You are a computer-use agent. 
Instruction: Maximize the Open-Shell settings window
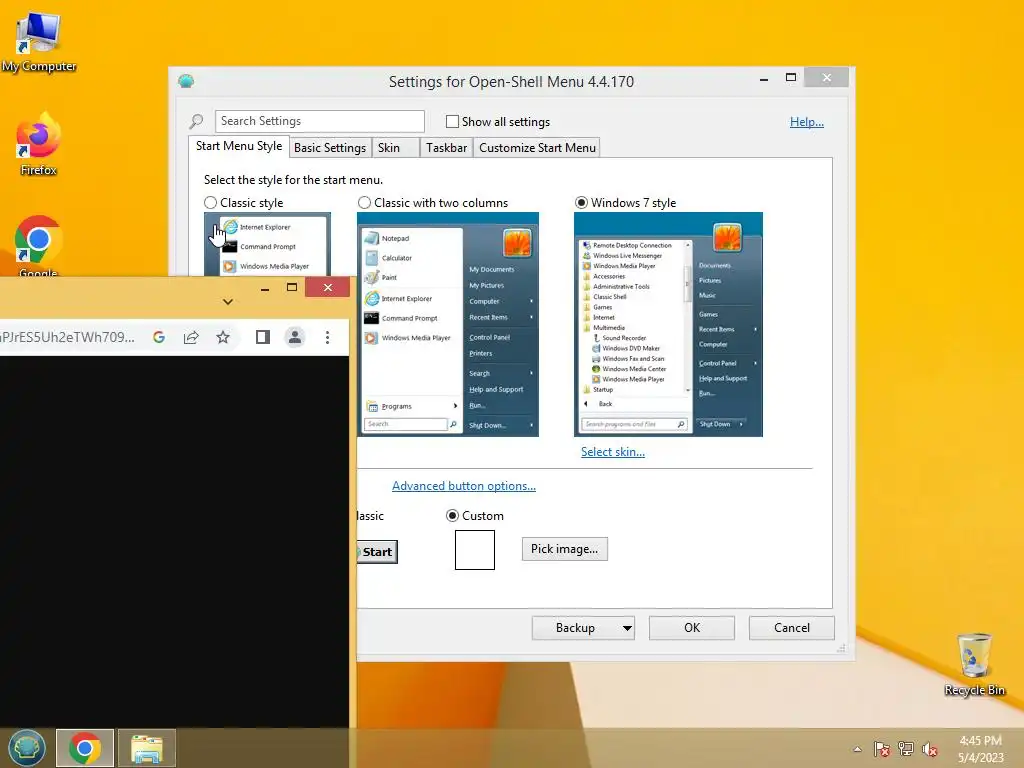click(791, 78)
